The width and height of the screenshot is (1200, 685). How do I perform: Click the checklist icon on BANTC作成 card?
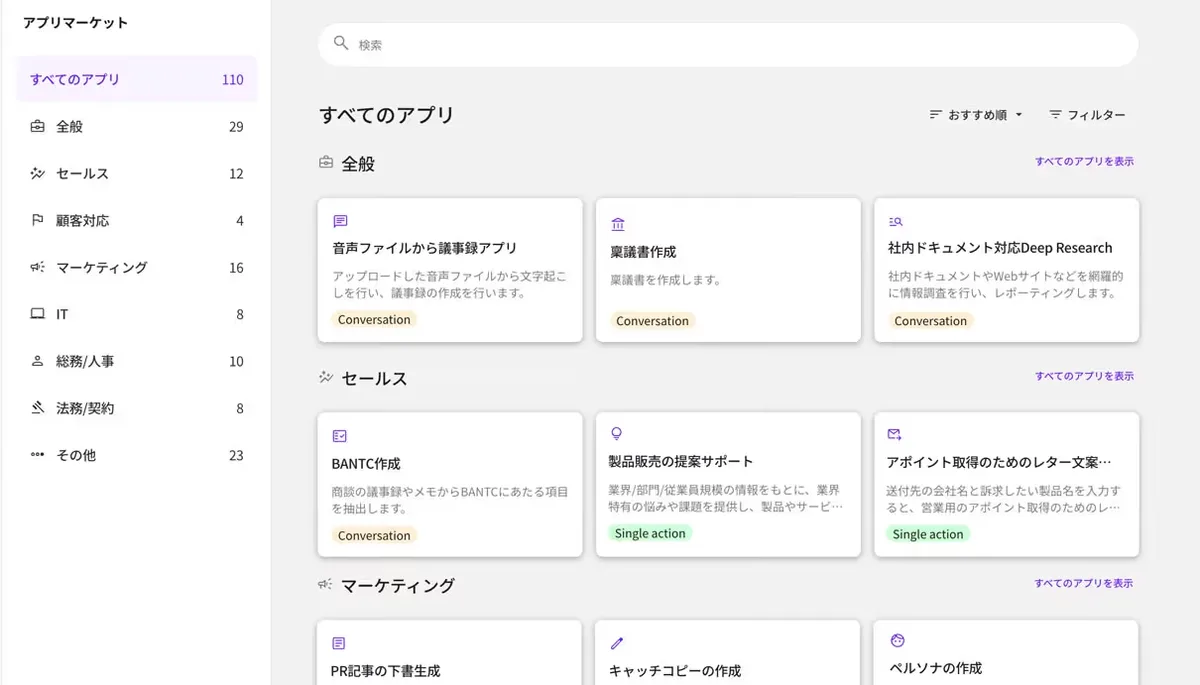coord(340,436)
